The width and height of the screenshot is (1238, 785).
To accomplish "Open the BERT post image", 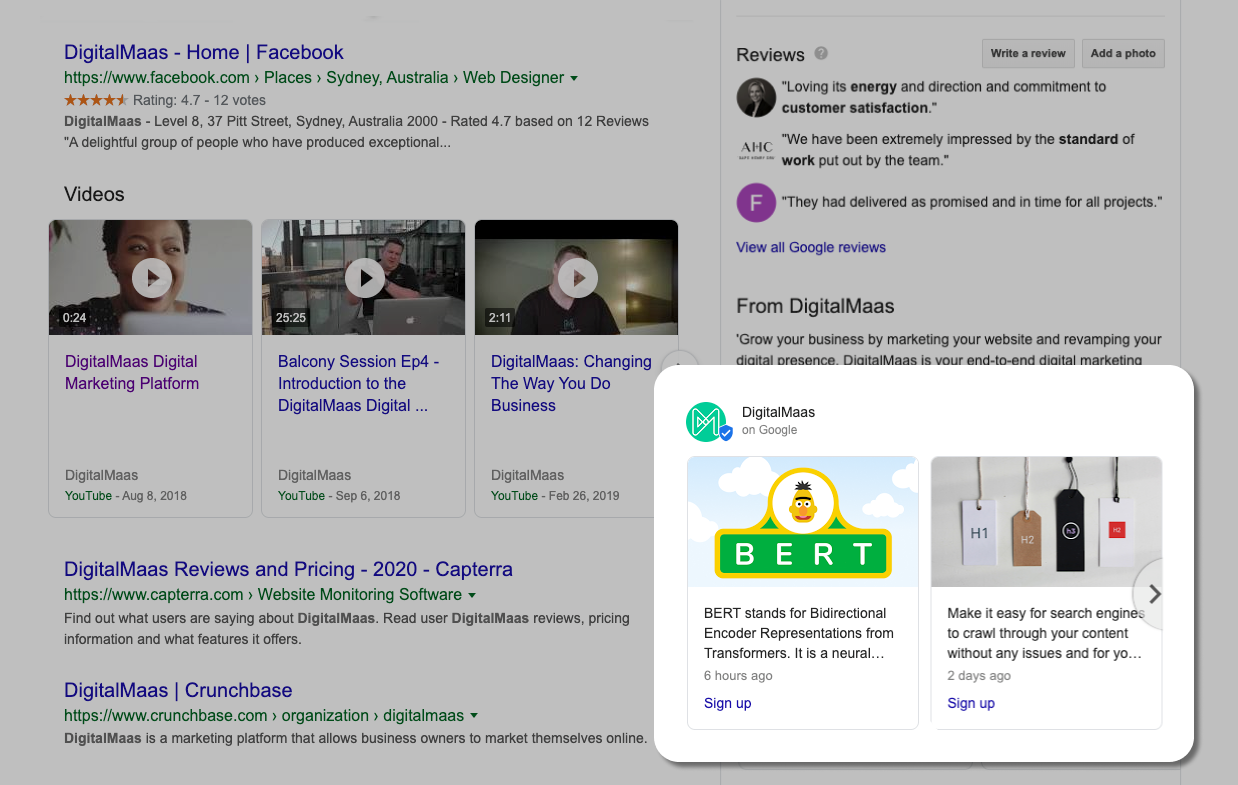I will click(803, 522).
